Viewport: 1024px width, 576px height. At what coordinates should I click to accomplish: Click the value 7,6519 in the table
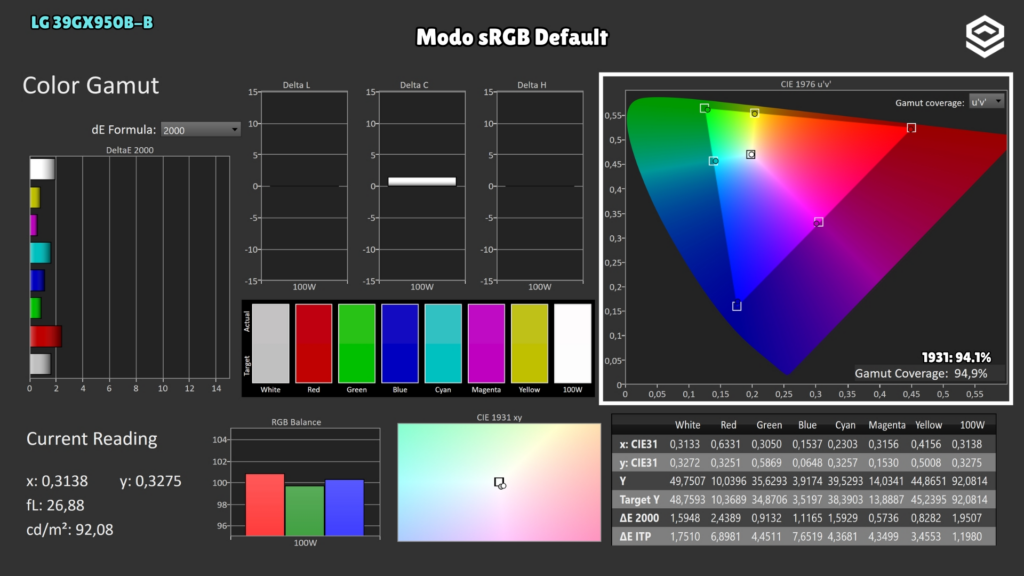coord(807,536)
